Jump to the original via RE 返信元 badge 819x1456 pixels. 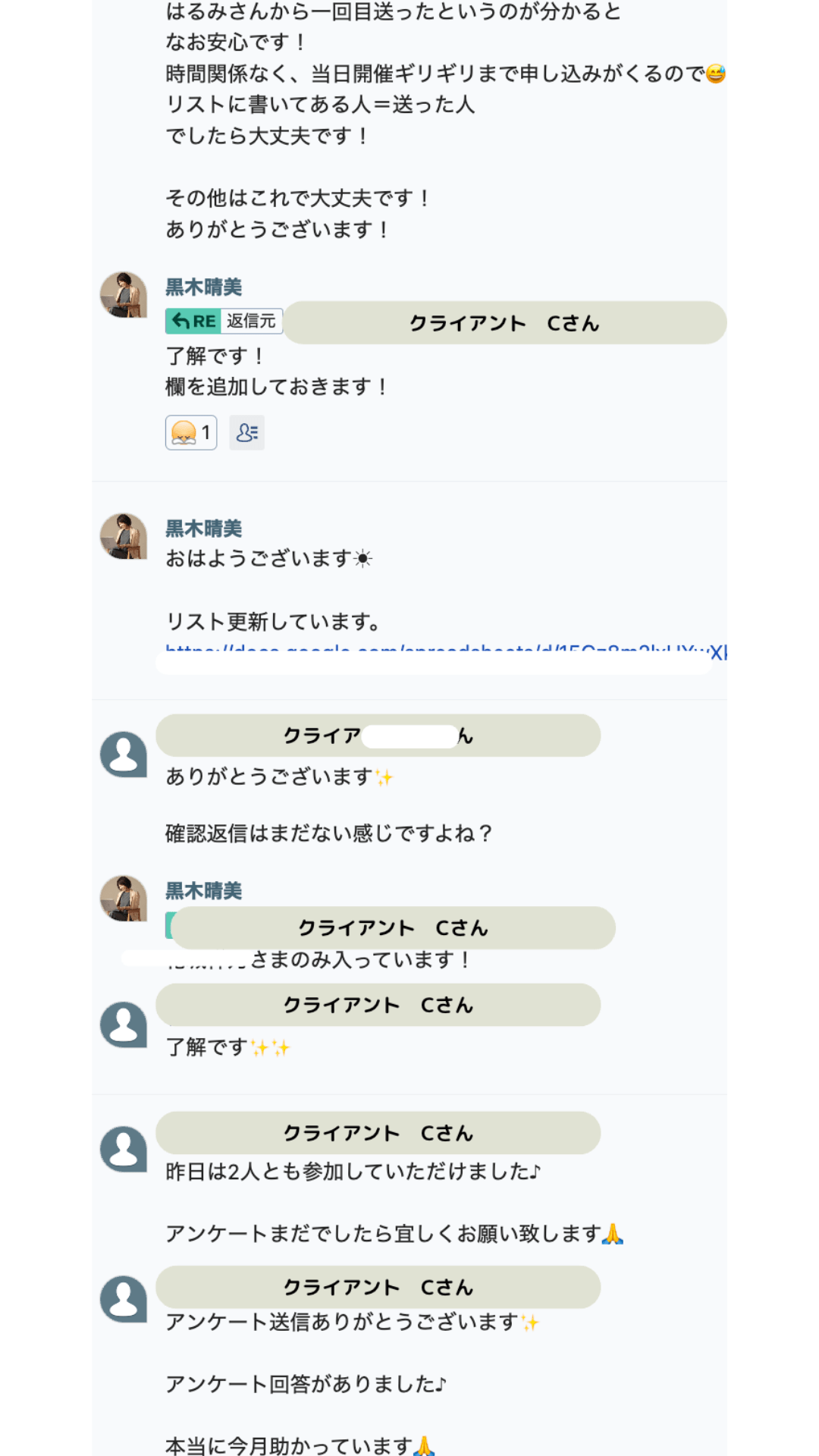[224, 322]
